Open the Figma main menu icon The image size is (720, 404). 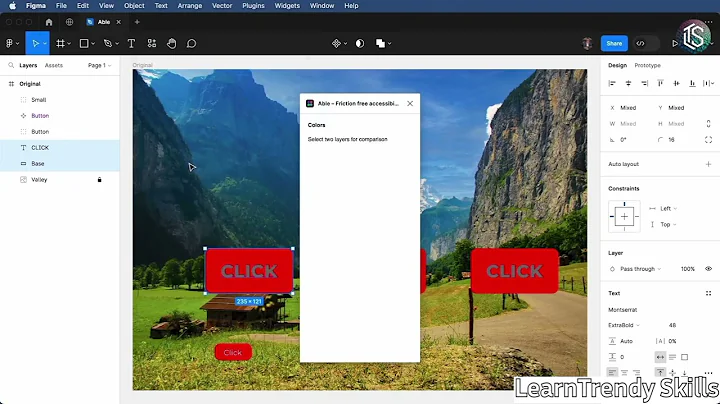point(9,43)
